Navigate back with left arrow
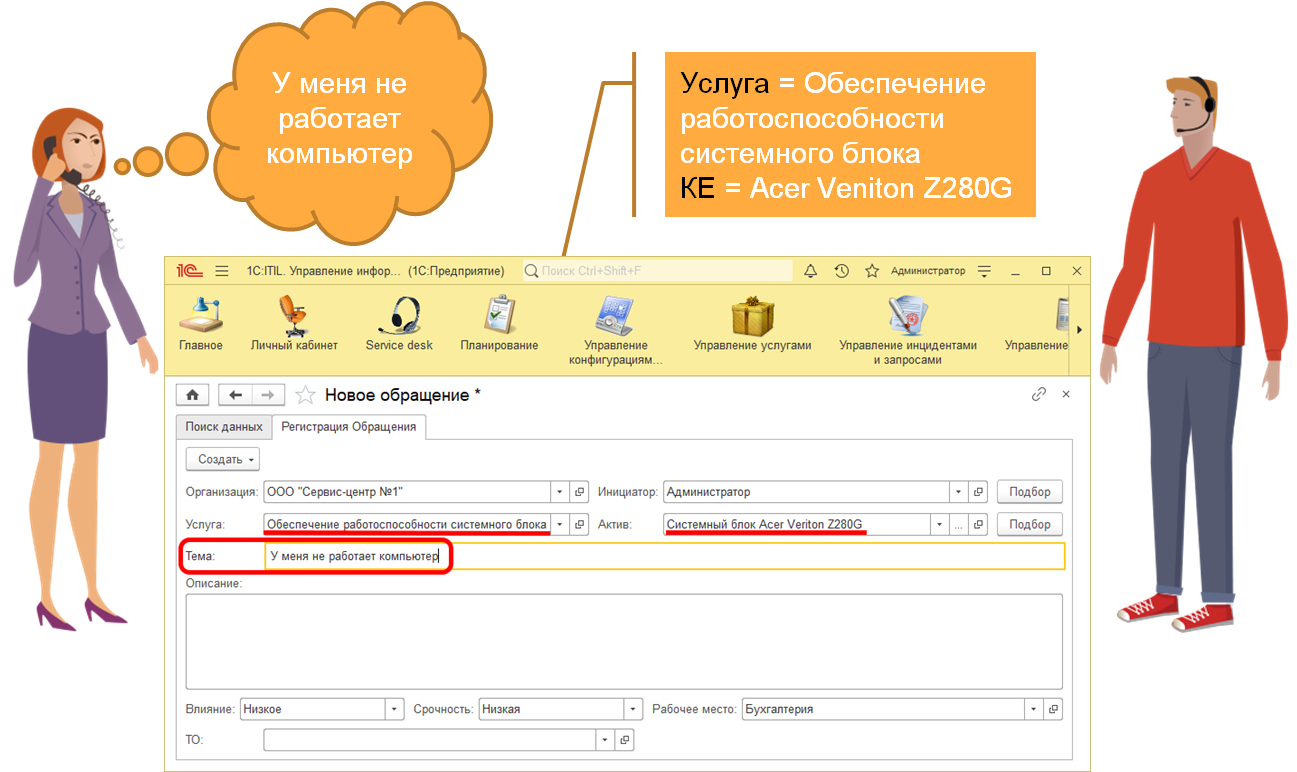Screen dimensions: 1297x772 [235, 395]
